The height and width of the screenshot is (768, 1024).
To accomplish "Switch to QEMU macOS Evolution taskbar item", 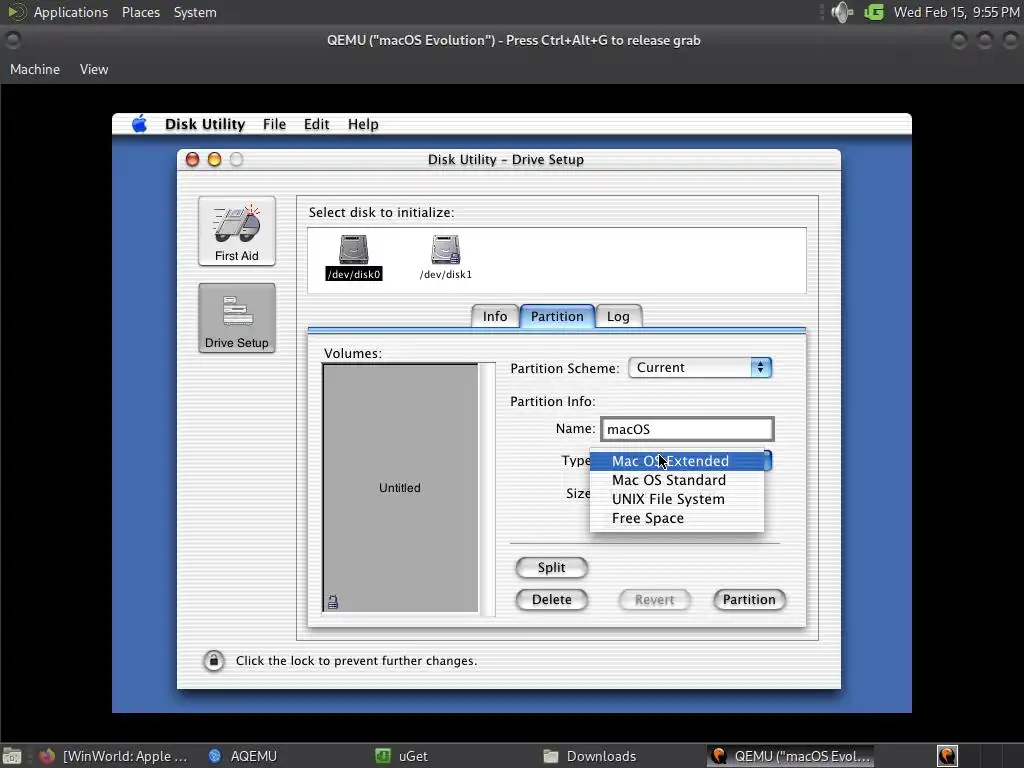I will (x=792, y=756).
